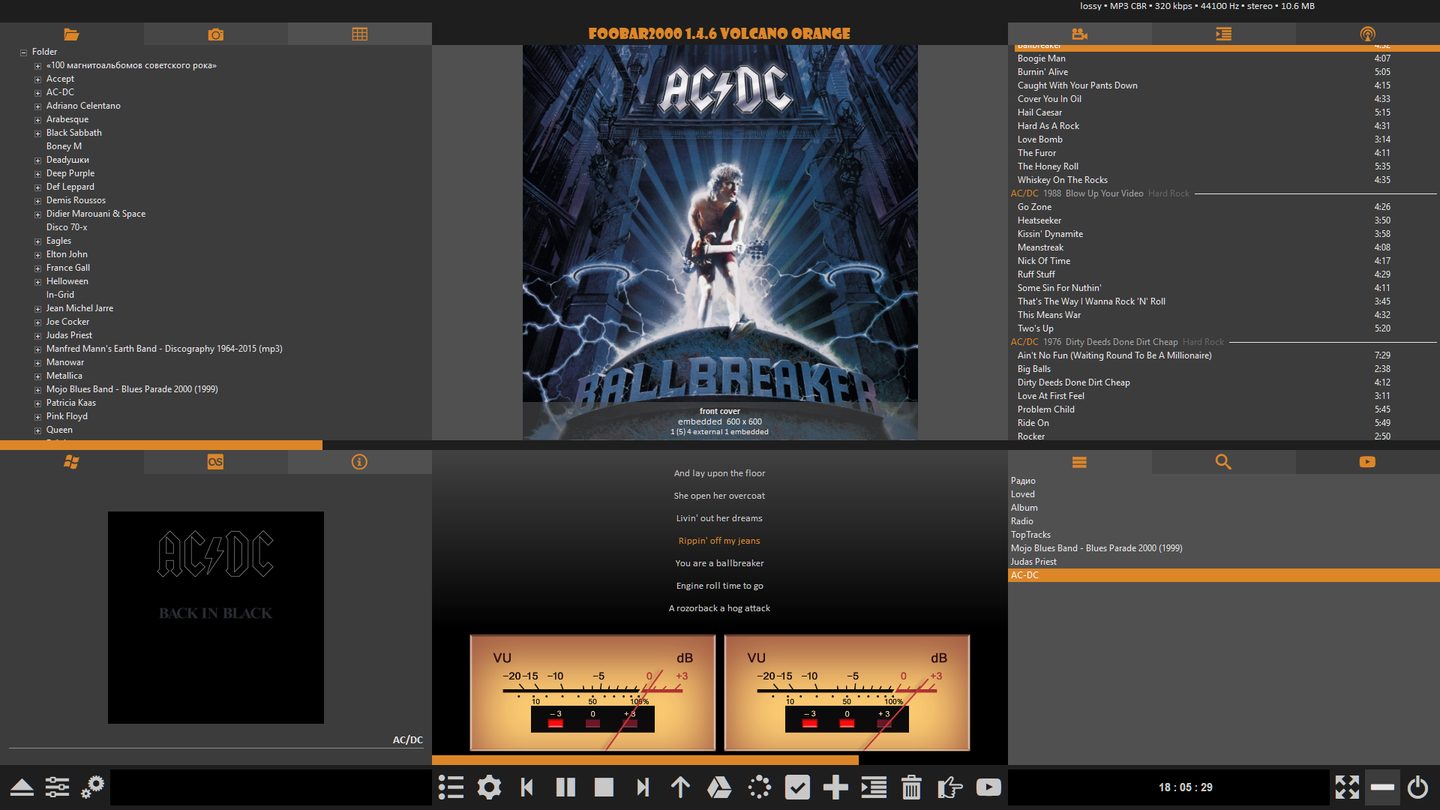Click the trash delete icon
Image resolution: width=1440 pixels, height=810 pixels.
pos(911,787)
